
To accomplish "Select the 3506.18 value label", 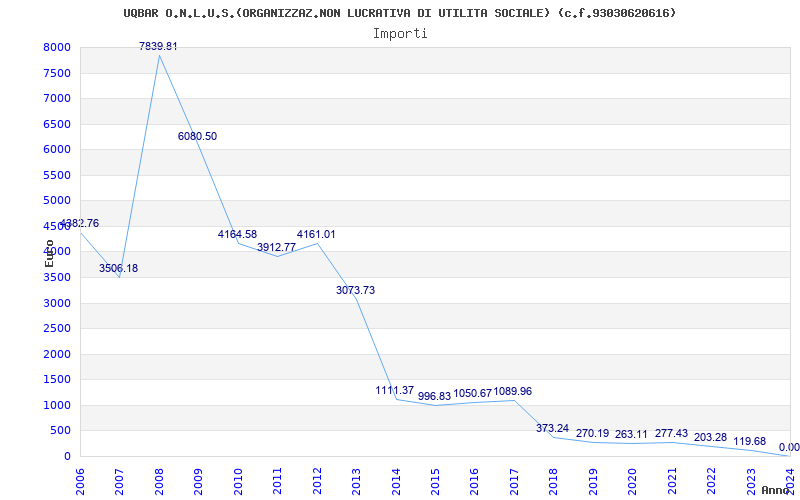I will point(118,268).
